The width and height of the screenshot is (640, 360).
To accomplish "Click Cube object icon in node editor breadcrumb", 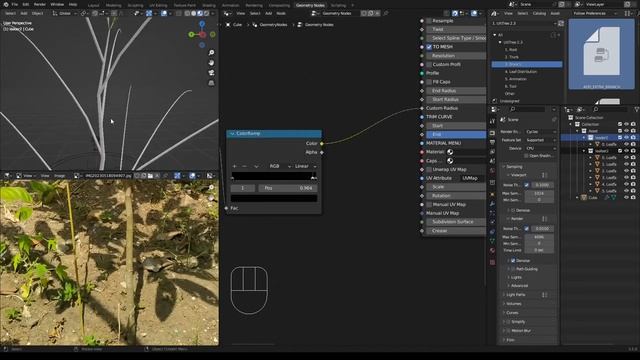I will pos(228,25).
